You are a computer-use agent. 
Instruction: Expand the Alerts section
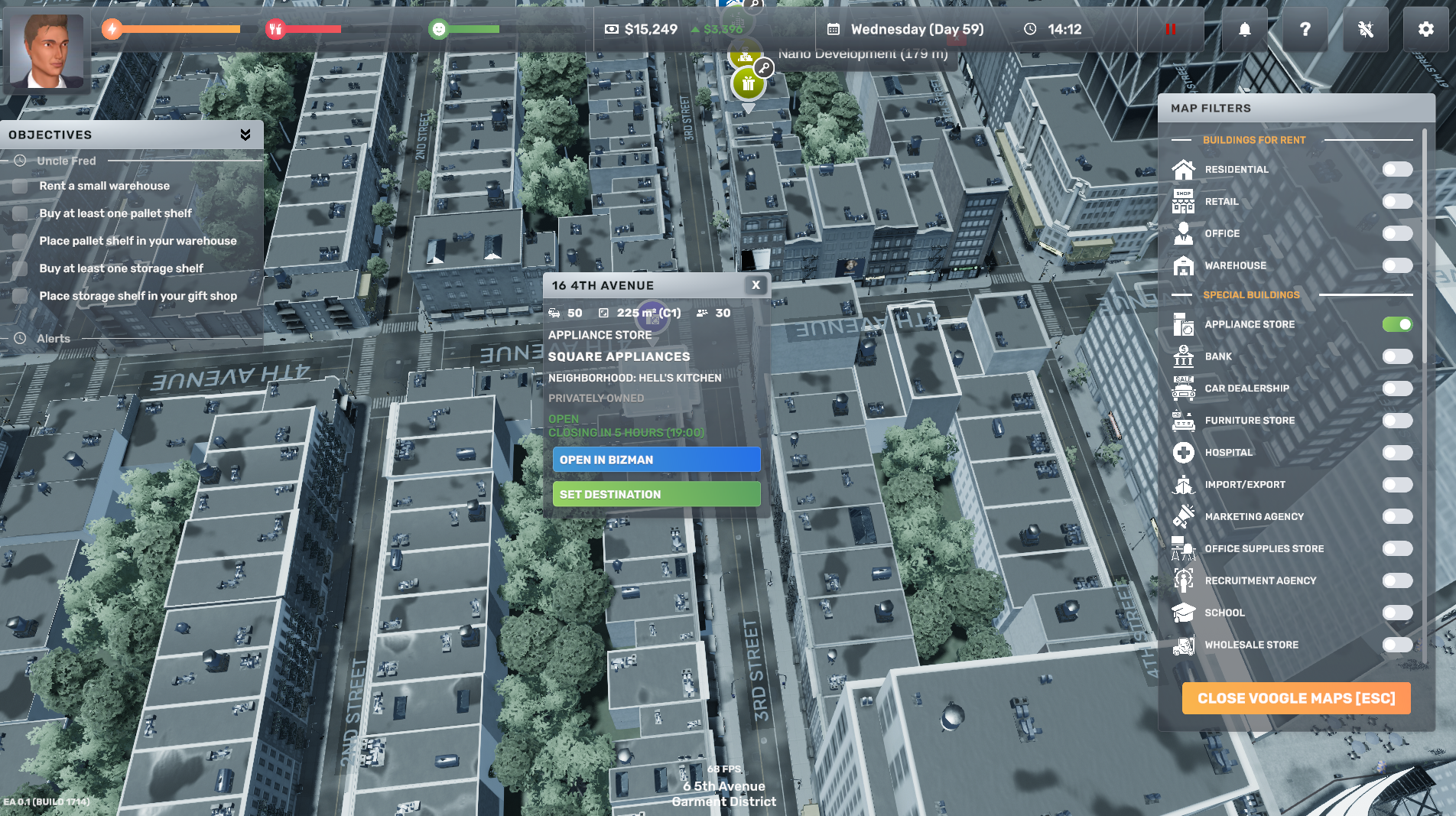pyautogui.click(x=53, y=338)
